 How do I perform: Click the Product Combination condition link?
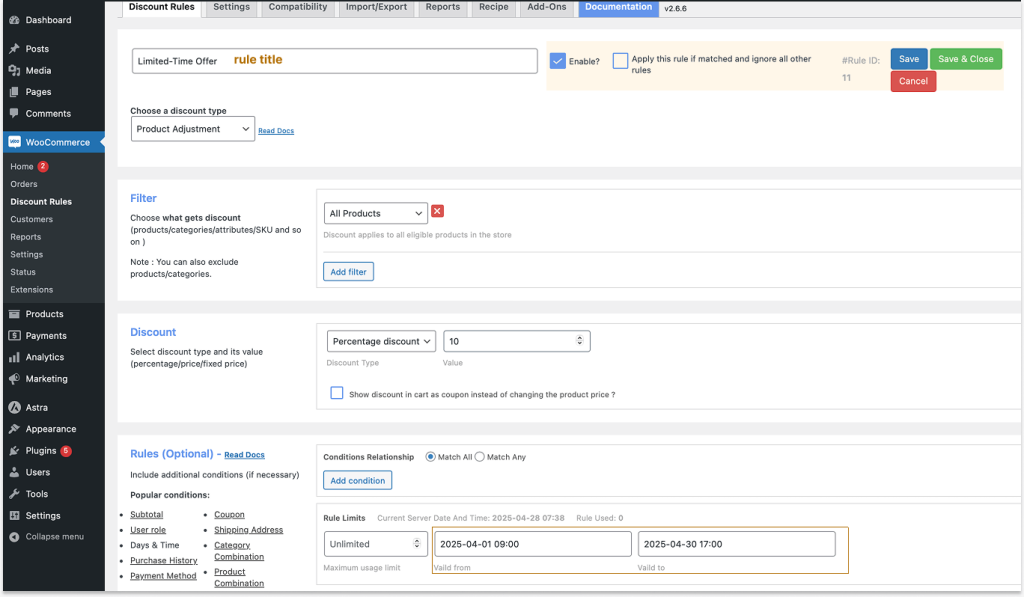tap(239, 577)
